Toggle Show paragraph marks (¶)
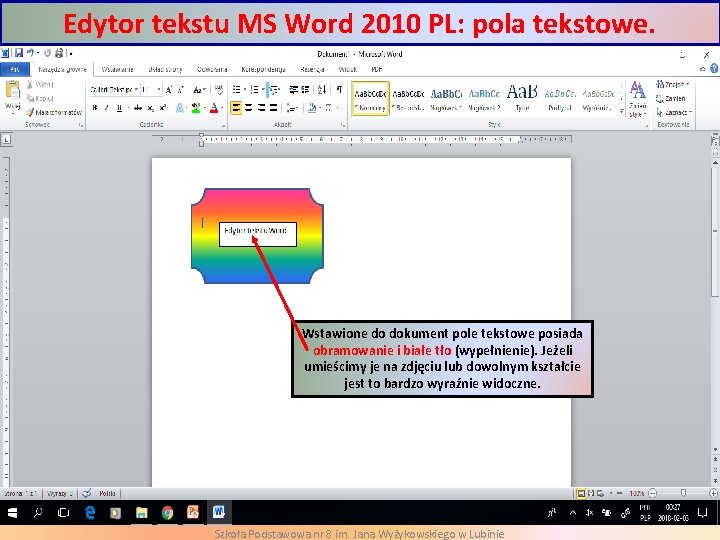 339,90
